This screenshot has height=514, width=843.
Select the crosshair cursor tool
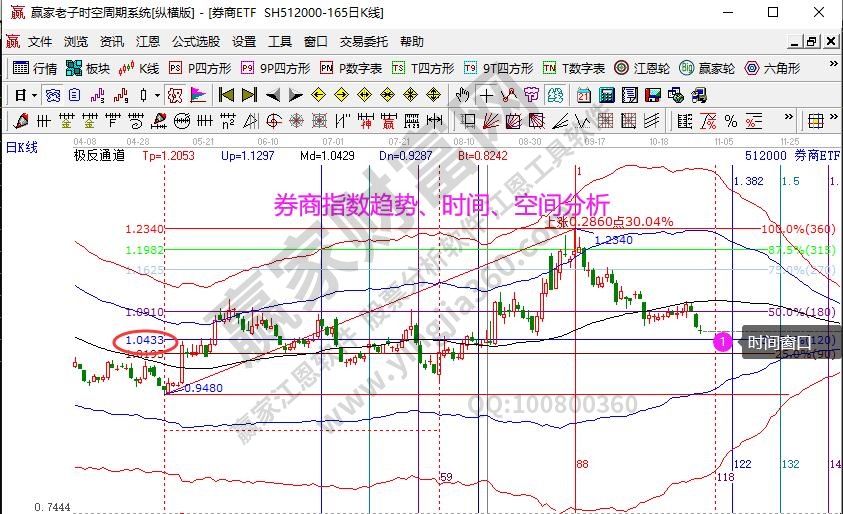coord(486,96)
